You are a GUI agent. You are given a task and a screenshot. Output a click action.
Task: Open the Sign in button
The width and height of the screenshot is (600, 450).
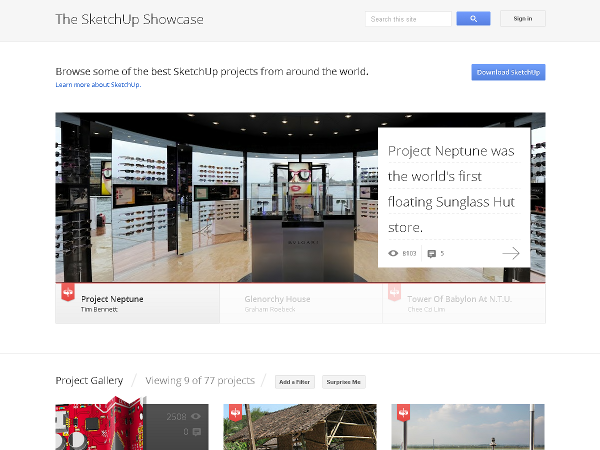pos(523,18)
